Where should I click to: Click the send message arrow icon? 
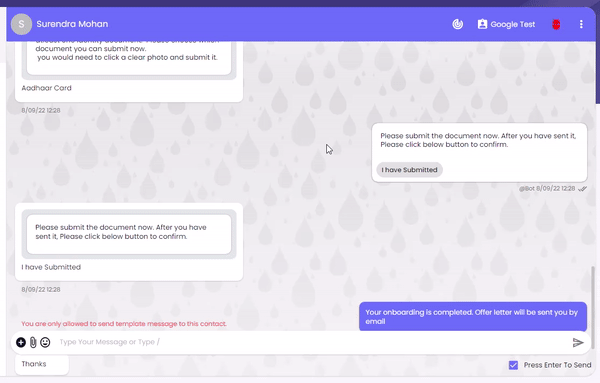point(578,342)
